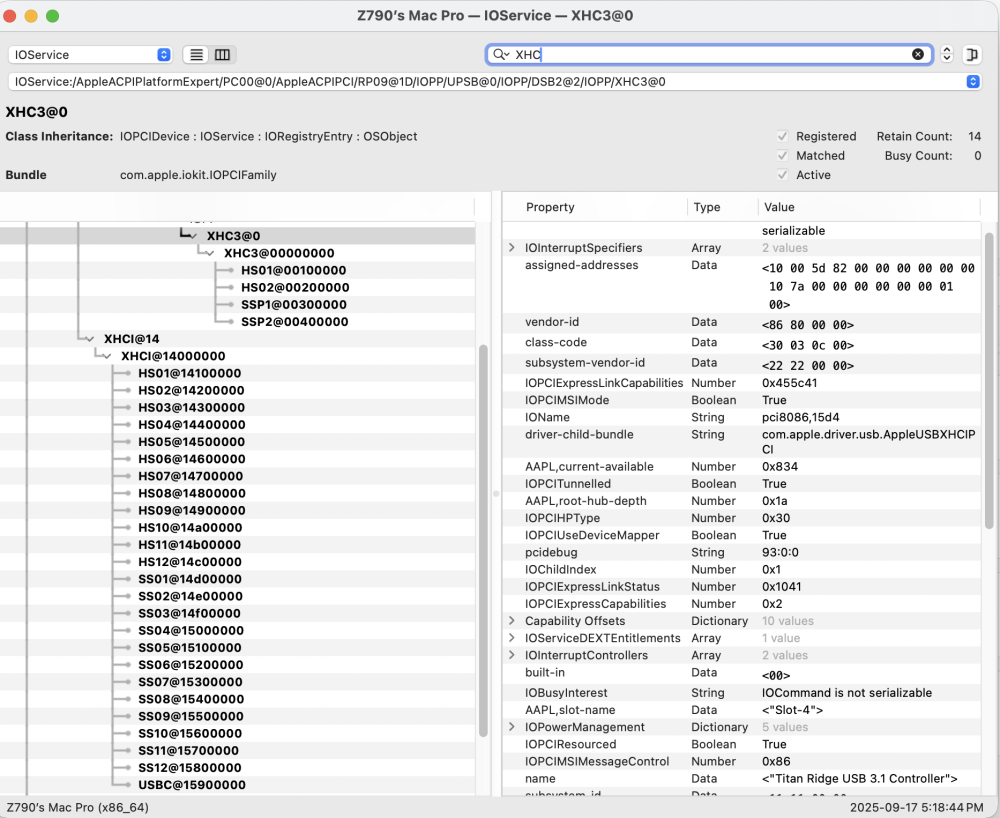Expand the IOInterruptSpecifiers property

(511, 247)
